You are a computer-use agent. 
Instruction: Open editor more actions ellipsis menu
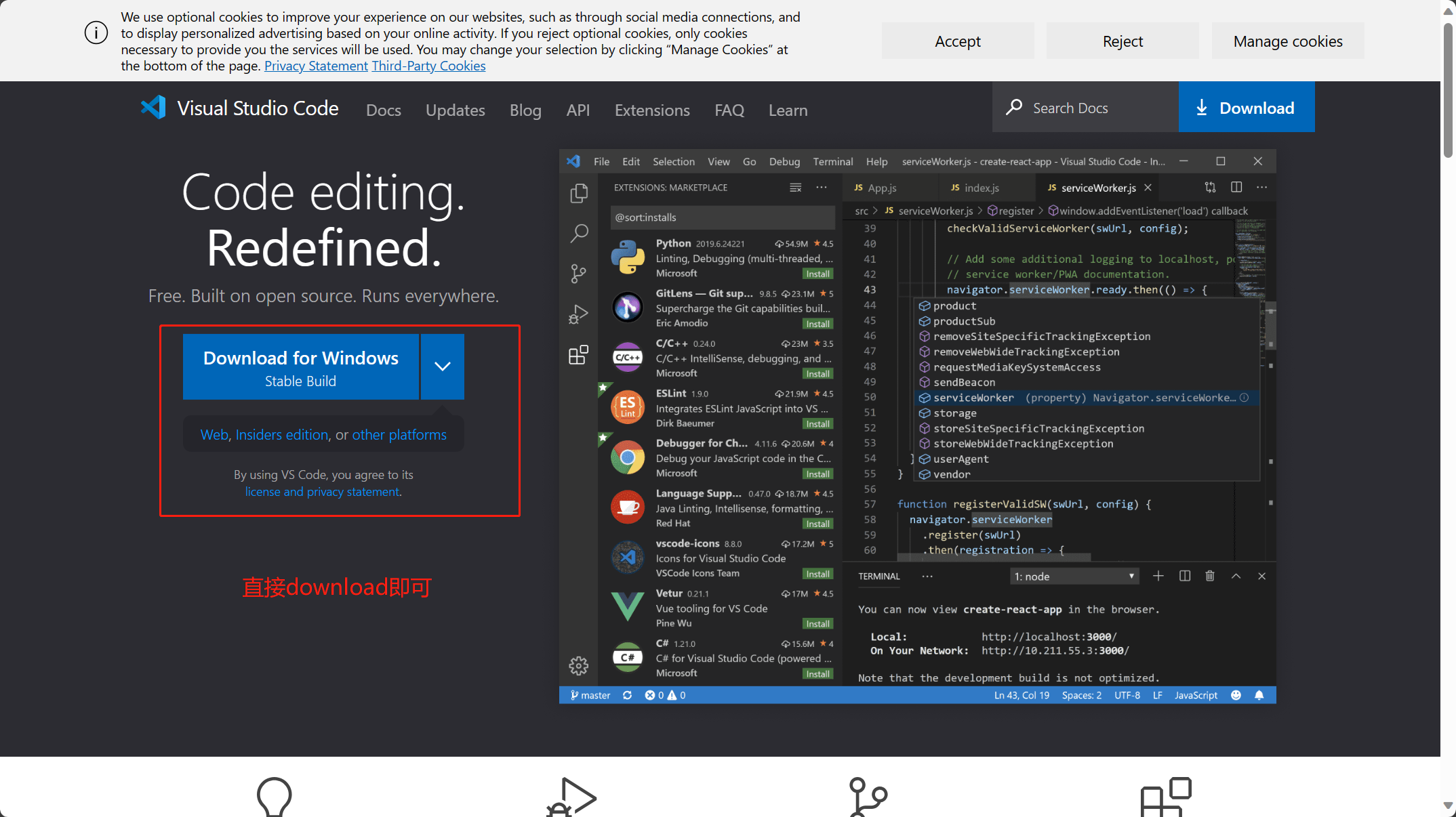1261,187
